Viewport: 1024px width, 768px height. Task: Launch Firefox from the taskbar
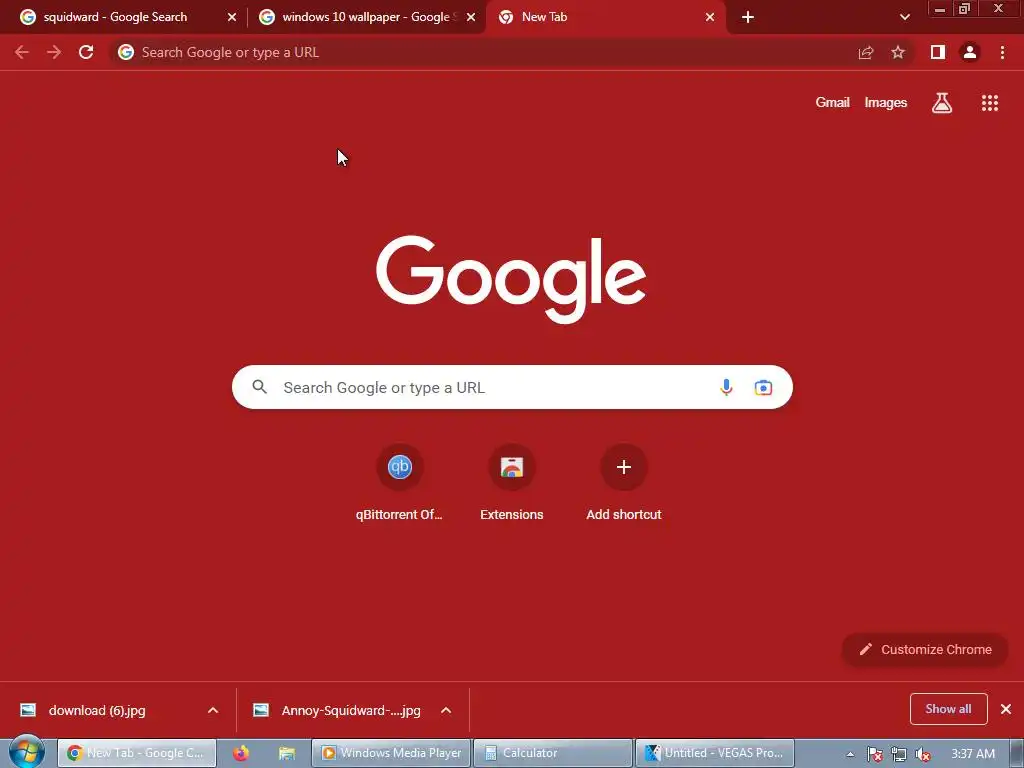pyautogui.click(x=241, y=753)
